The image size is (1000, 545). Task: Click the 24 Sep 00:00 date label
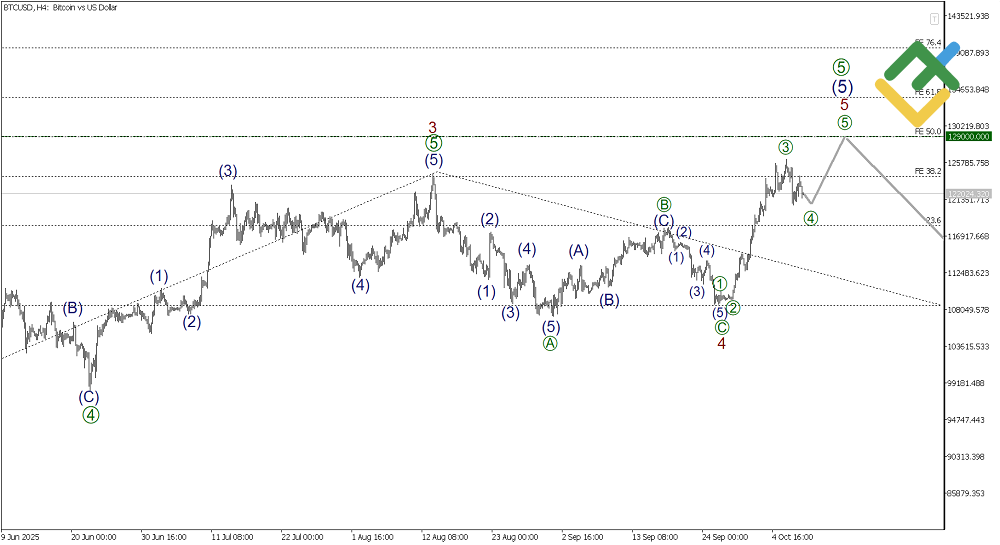[725, 537]
